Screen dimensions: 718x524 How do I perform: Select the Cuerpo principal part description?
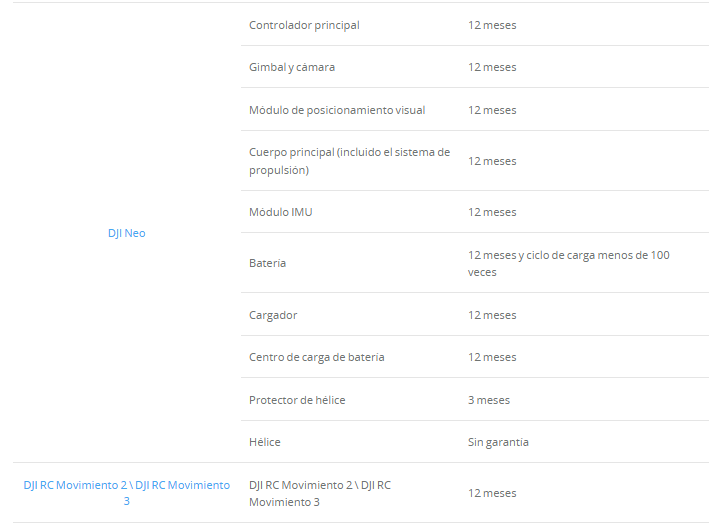coord(349,161)
